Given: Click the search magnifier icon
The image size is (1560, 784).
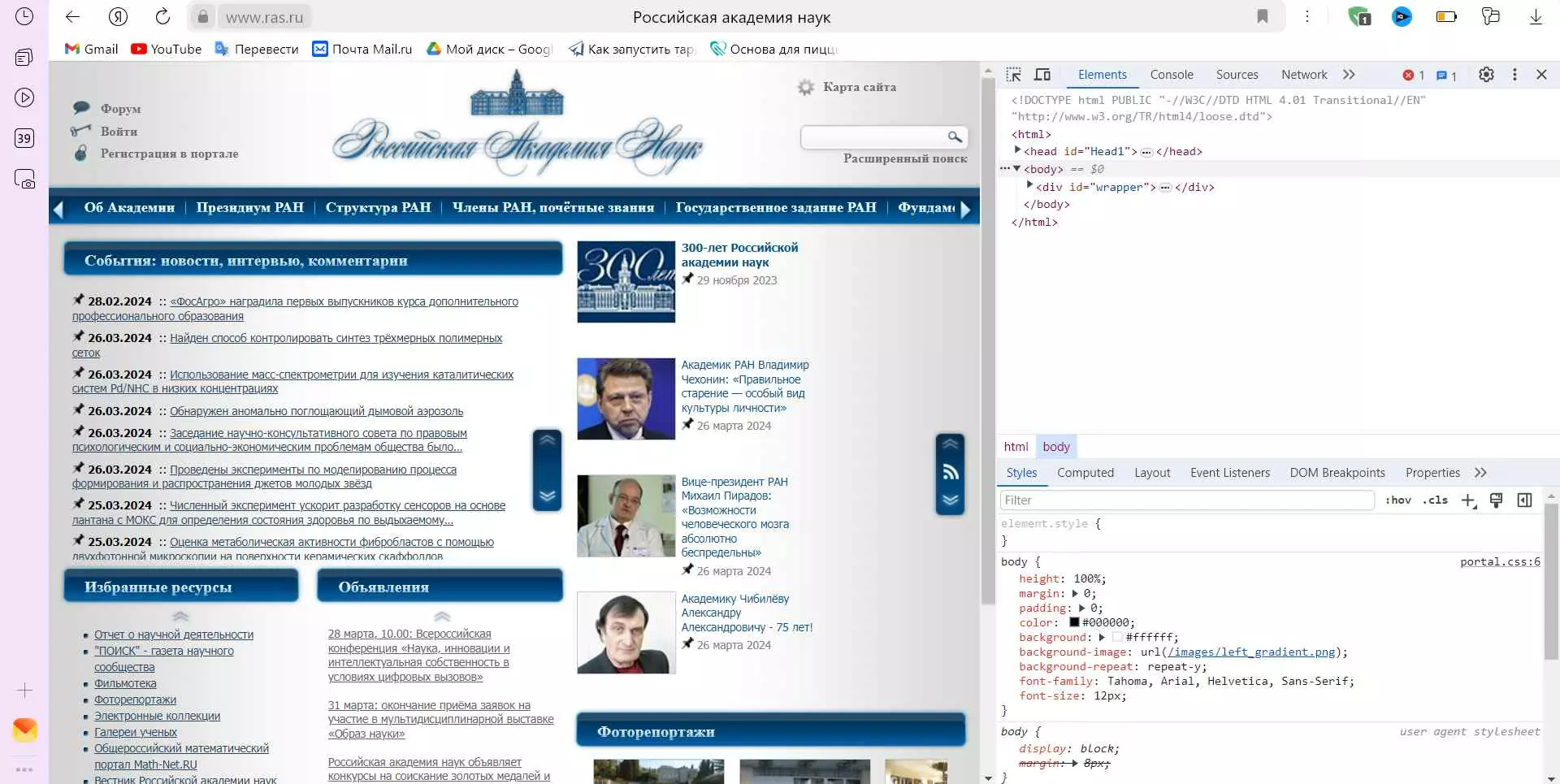Looking at the screenshot, I should (955, 136).
